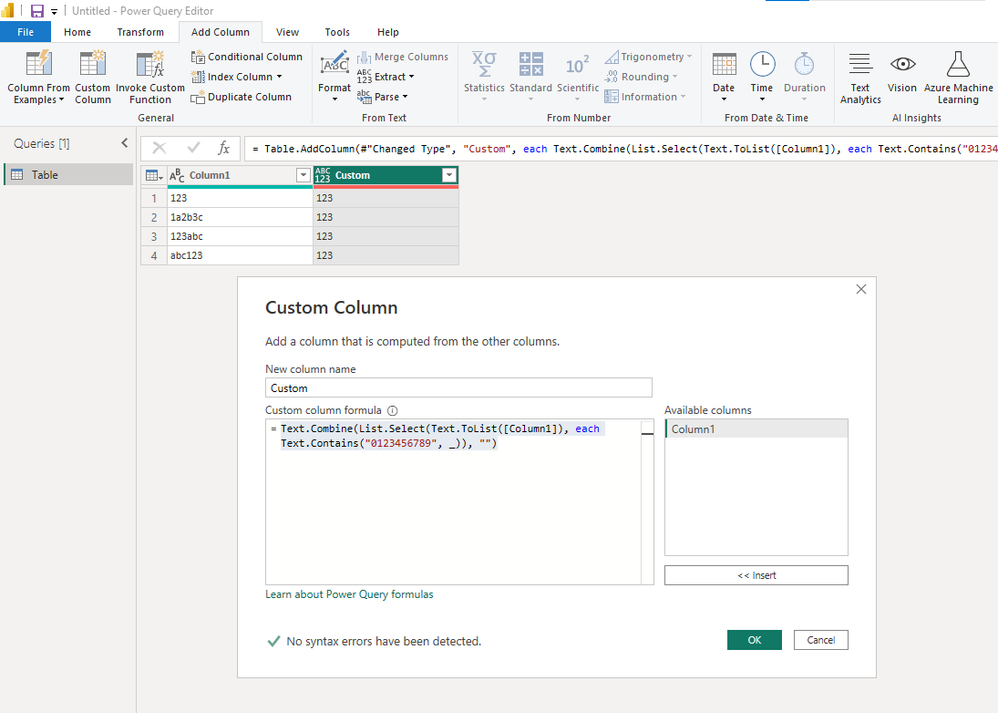Click the Add Column tab
Image resolution: width=998 pixels, height=713 pixels.
coord(220,32)
